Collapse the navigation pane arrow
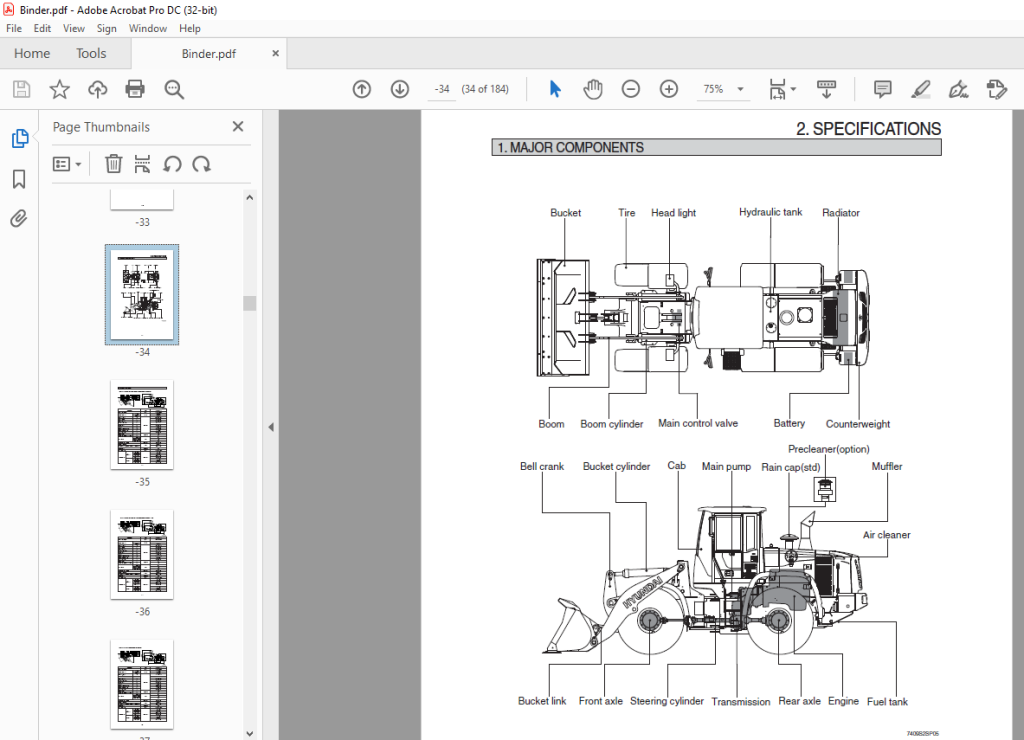The image size is (1024, 740). point(271,427)
